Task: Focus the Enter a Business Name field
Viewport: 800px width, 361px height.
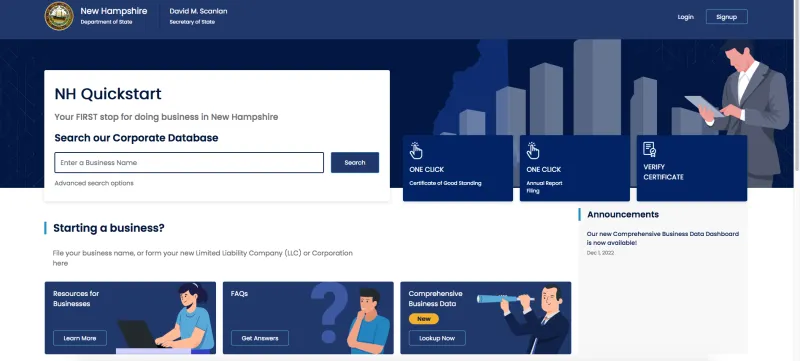Action: click(189, 163)
